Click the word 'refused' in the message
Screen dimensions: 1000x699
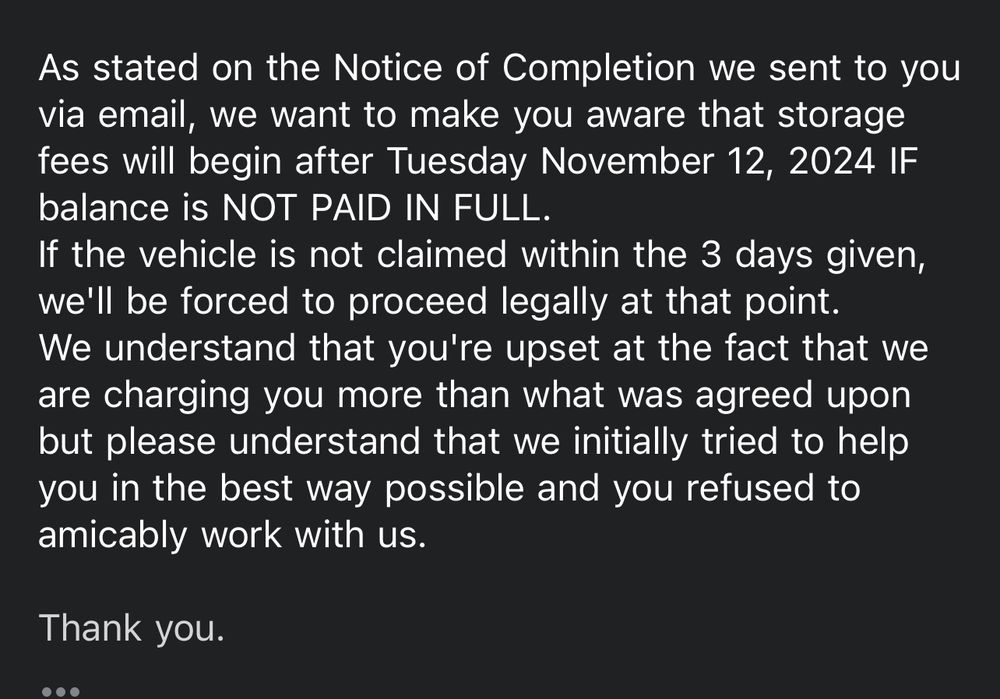pos(750,487)
